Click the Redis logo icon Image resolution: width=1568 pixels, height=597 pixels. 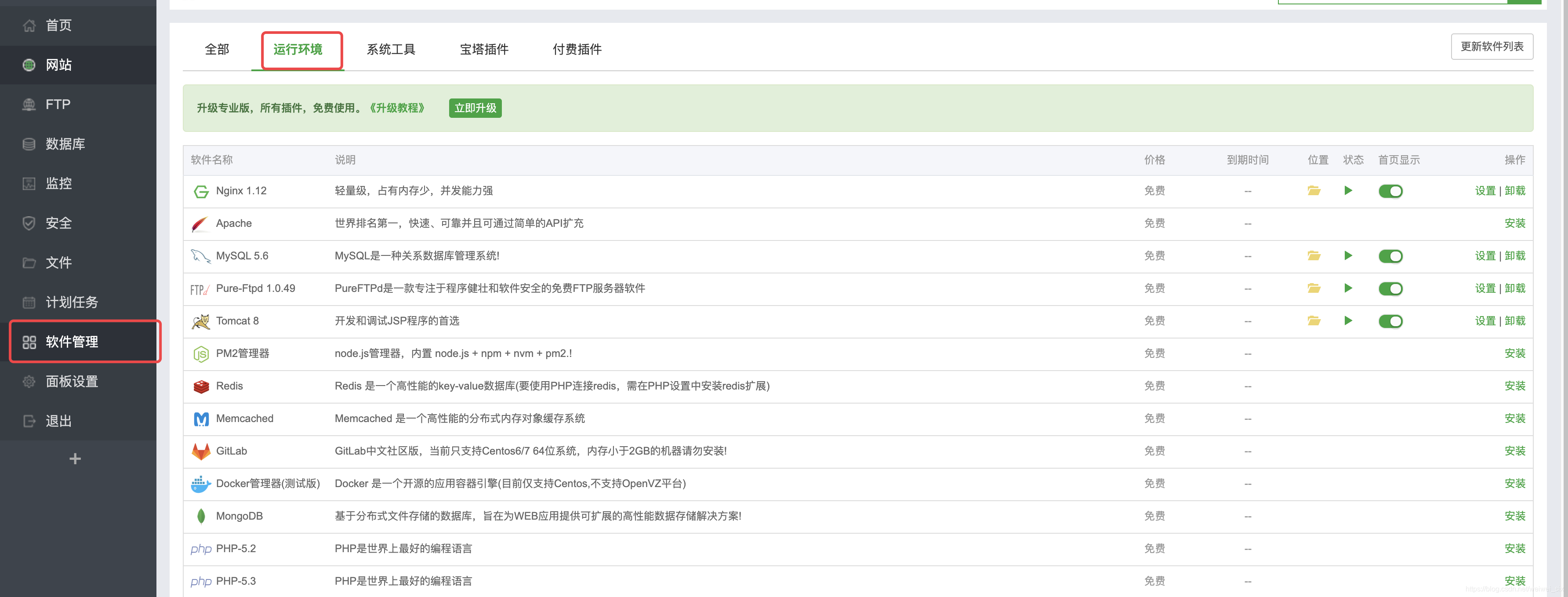pyautogui.click(x=201, y=386)
